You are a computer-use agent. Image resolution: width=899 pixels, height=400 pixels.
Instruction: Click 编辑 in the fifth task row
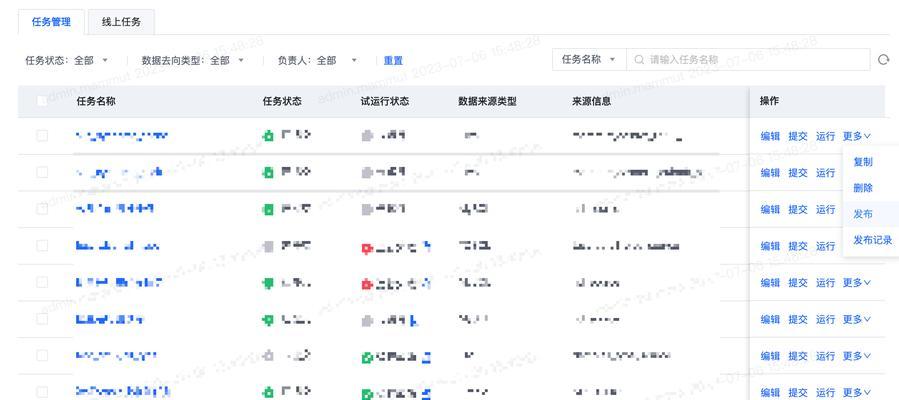pyautogui.click(x=770, y=283)
